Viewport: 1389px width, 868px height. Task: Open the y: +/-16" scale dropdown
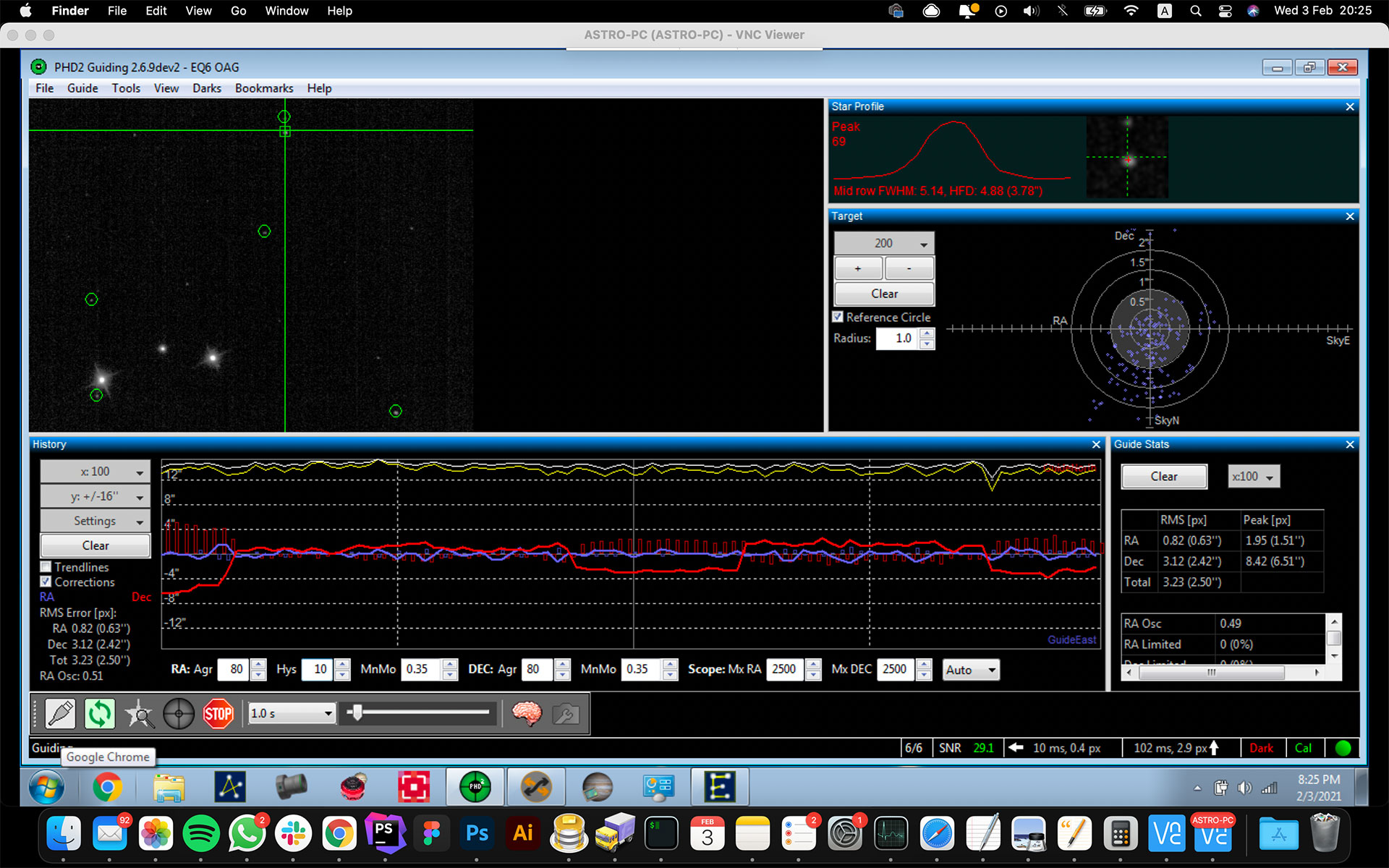pos(95,496)
